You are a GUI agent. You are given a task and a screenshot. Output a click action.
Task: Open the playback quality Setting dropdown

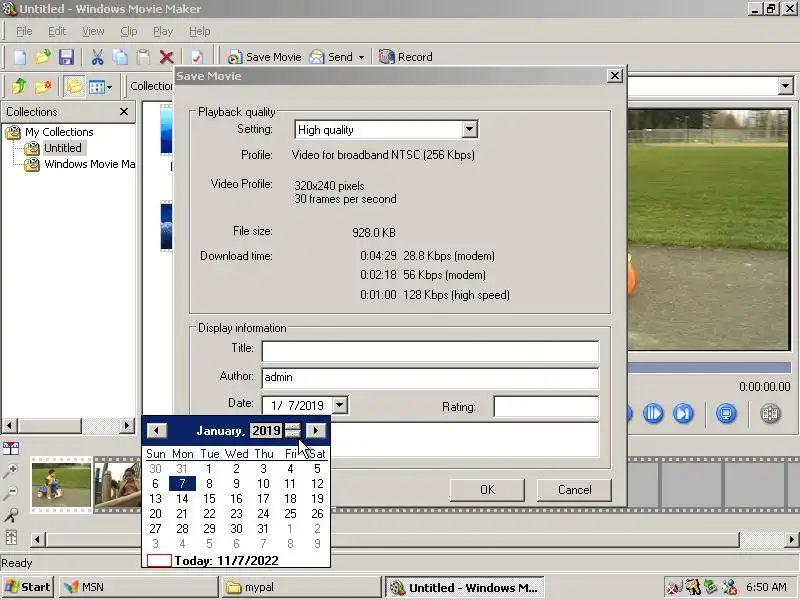click(469, 130)
